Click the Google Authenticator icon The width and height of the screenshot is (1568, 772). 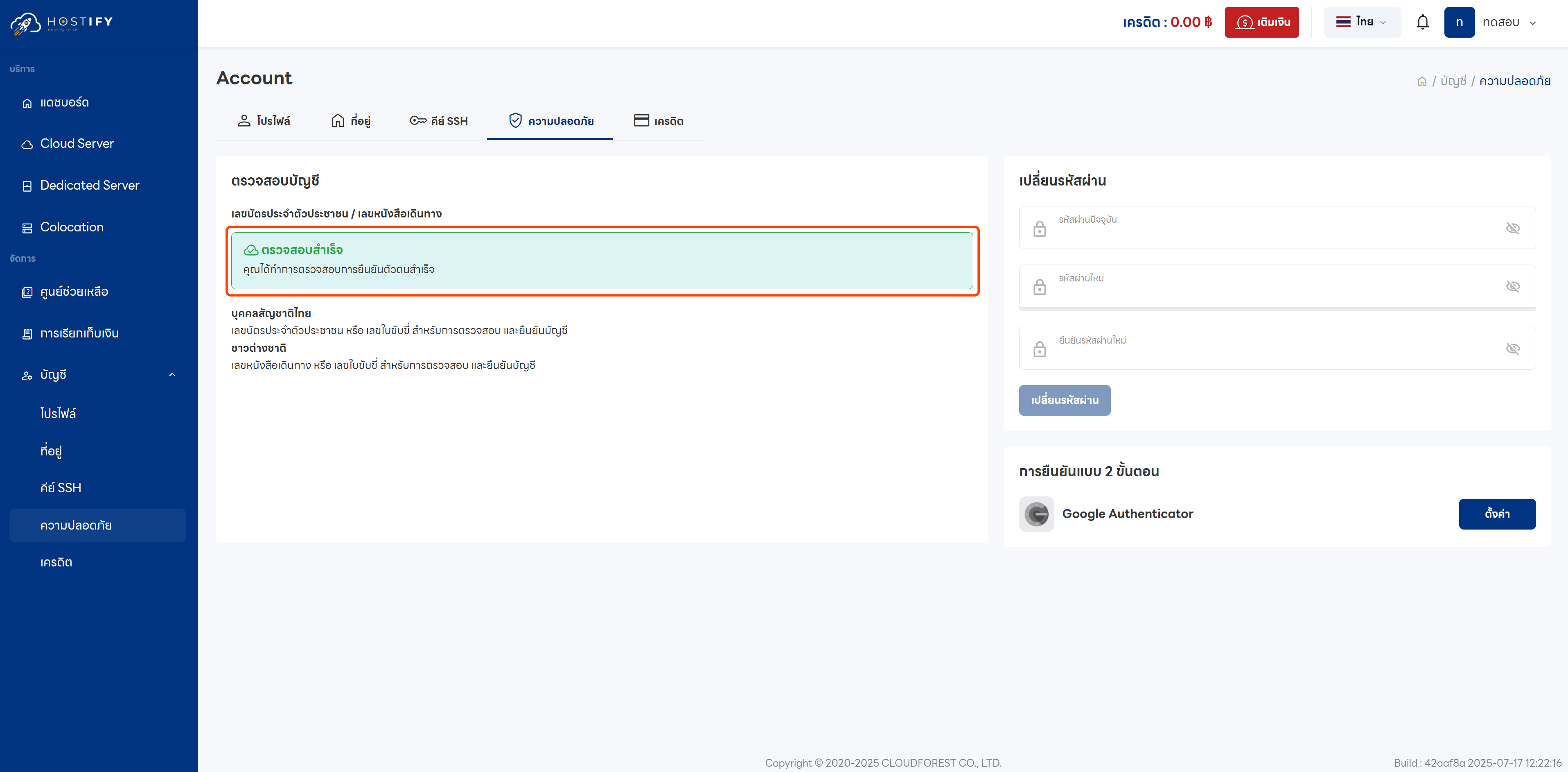(x=1036, y=514)
